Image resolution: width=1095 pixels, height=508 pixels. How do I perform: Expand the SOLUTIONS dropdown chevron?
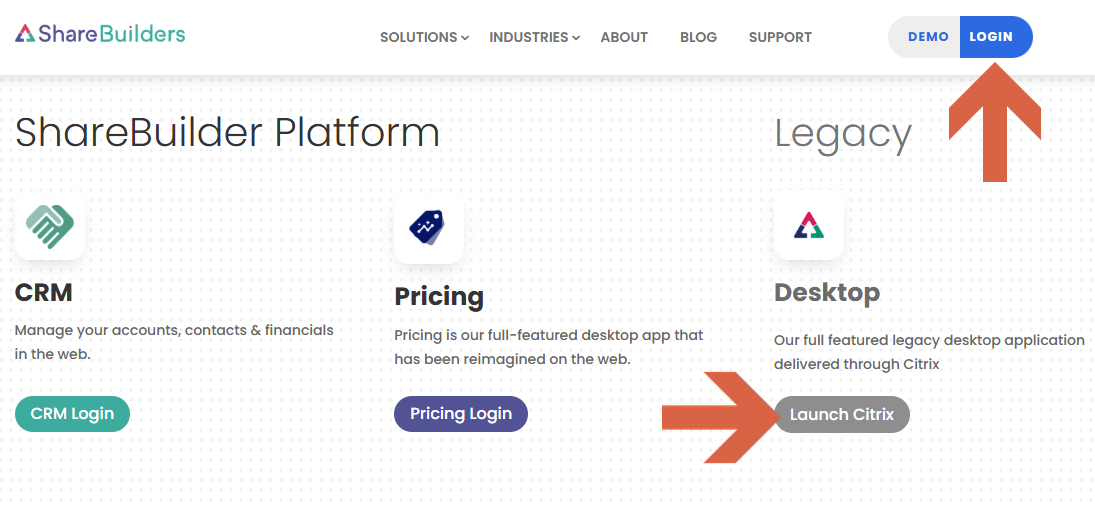pos(465,38)
